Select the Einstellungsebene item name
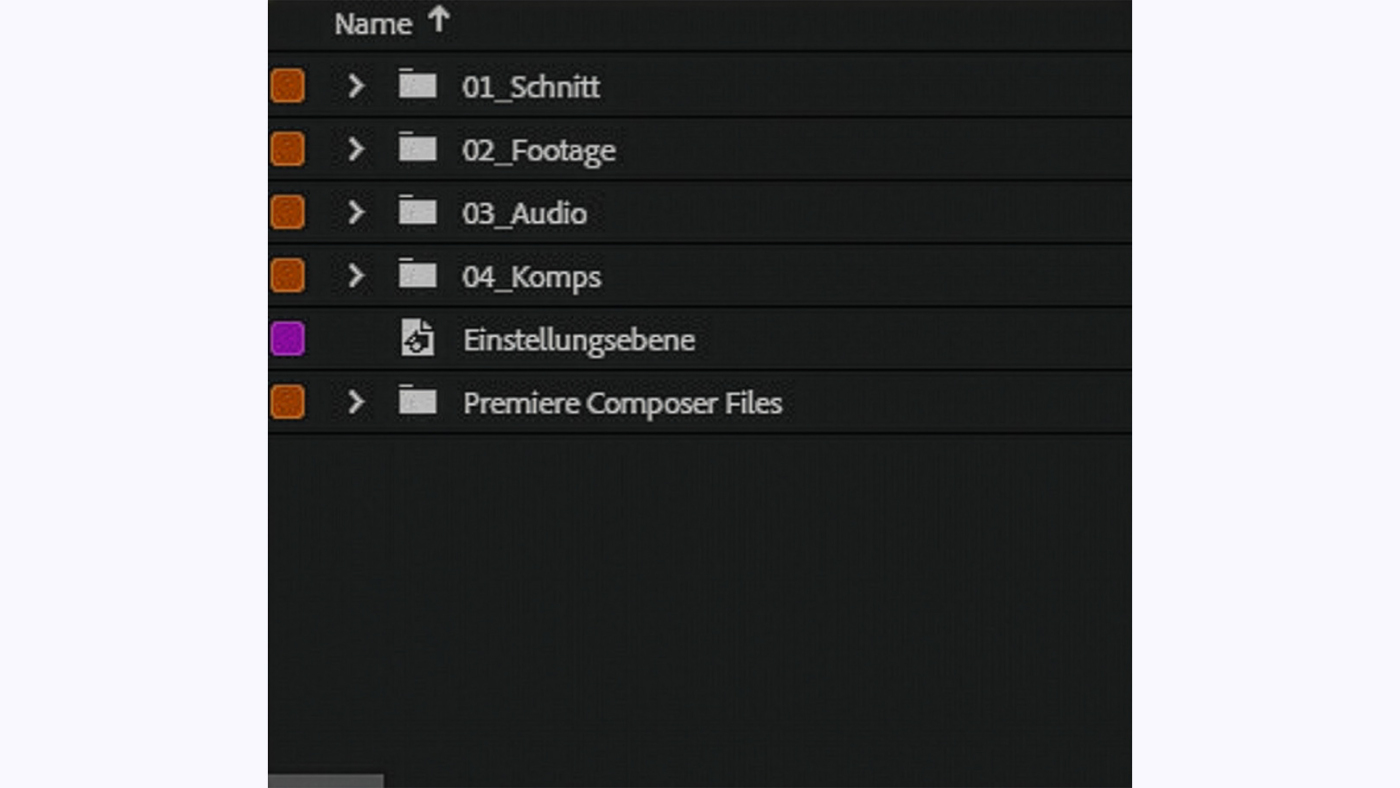 tap(579, 340)
